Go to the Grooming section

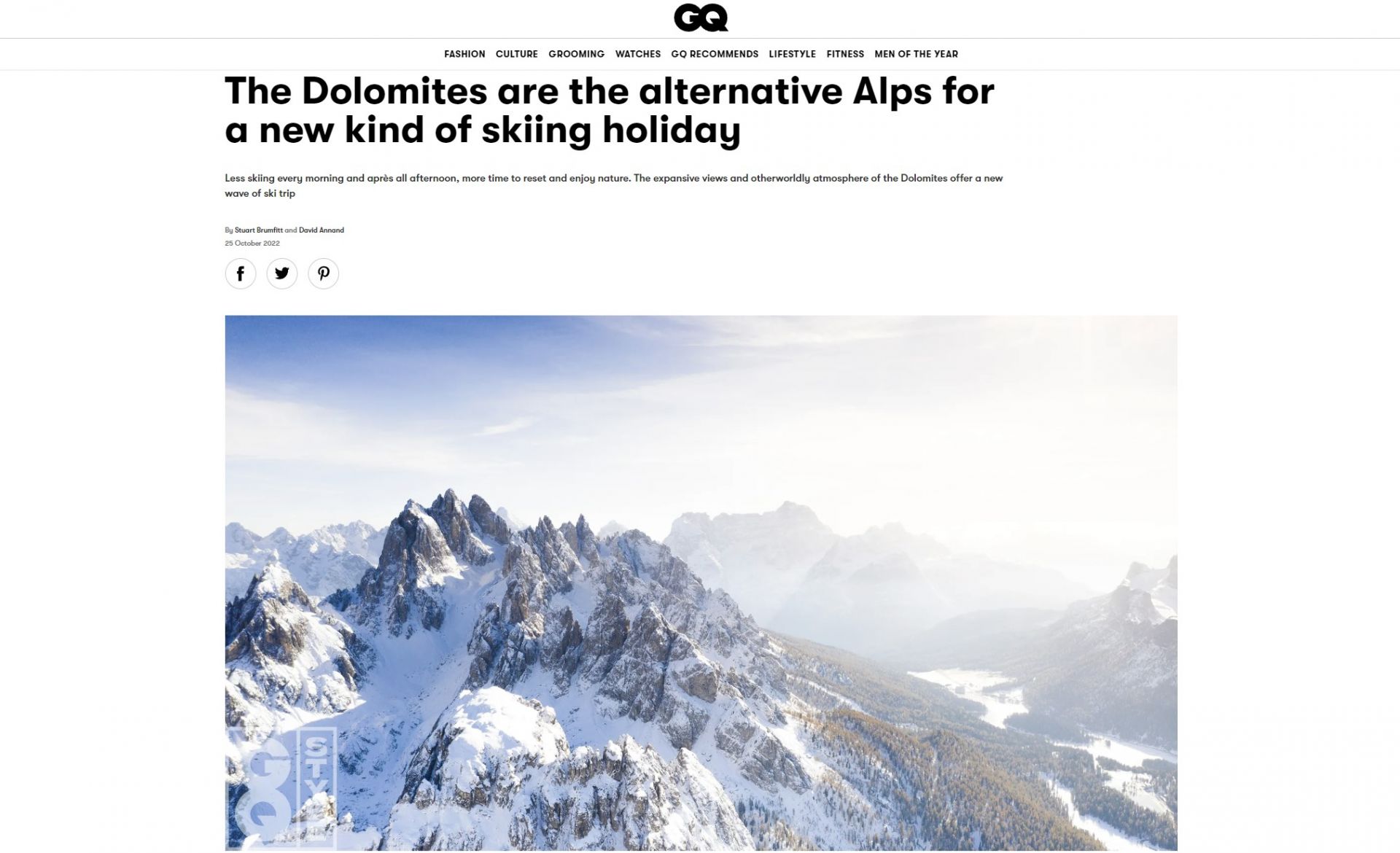[577, 54]
